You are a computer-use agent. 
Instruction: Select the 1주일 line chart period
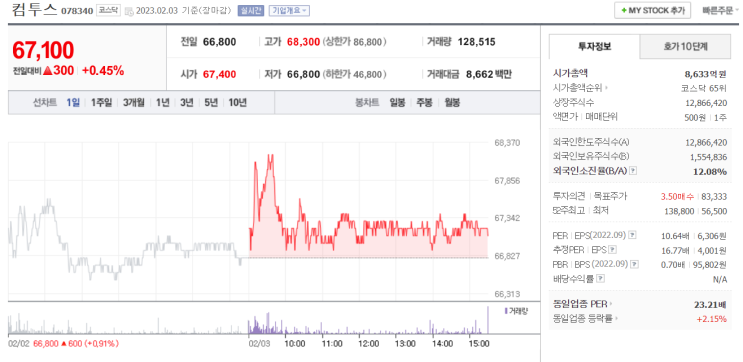coord(101,102)
